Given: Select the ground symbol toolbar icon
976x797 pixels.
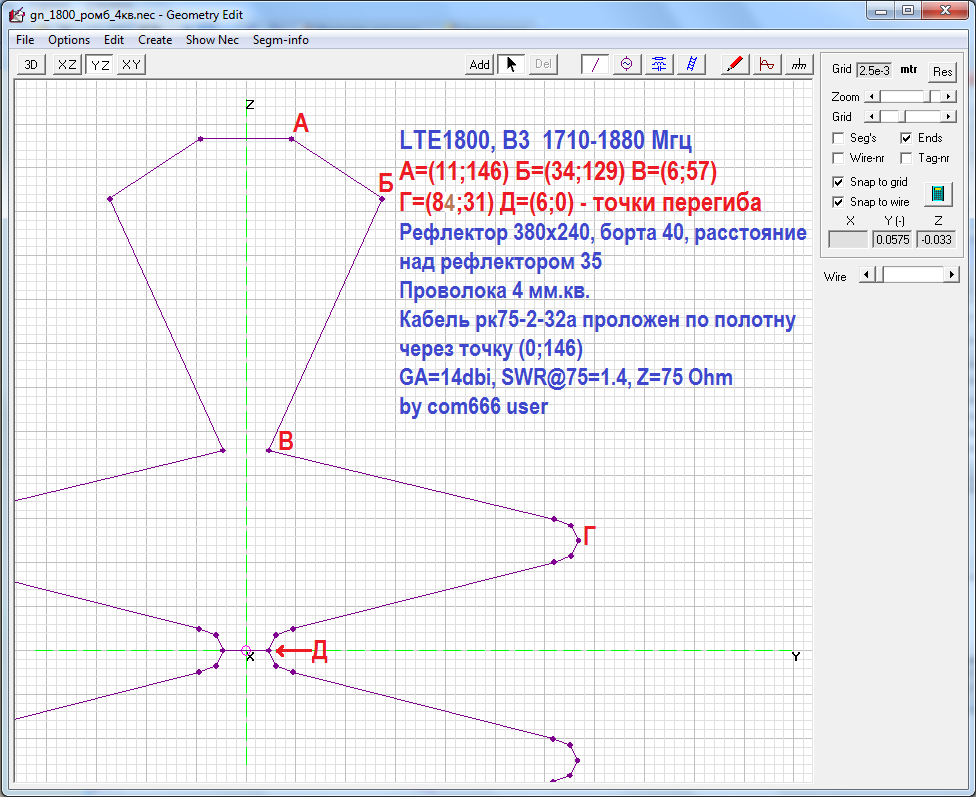Looking at the screenshot, I should [x=798, y=64].
